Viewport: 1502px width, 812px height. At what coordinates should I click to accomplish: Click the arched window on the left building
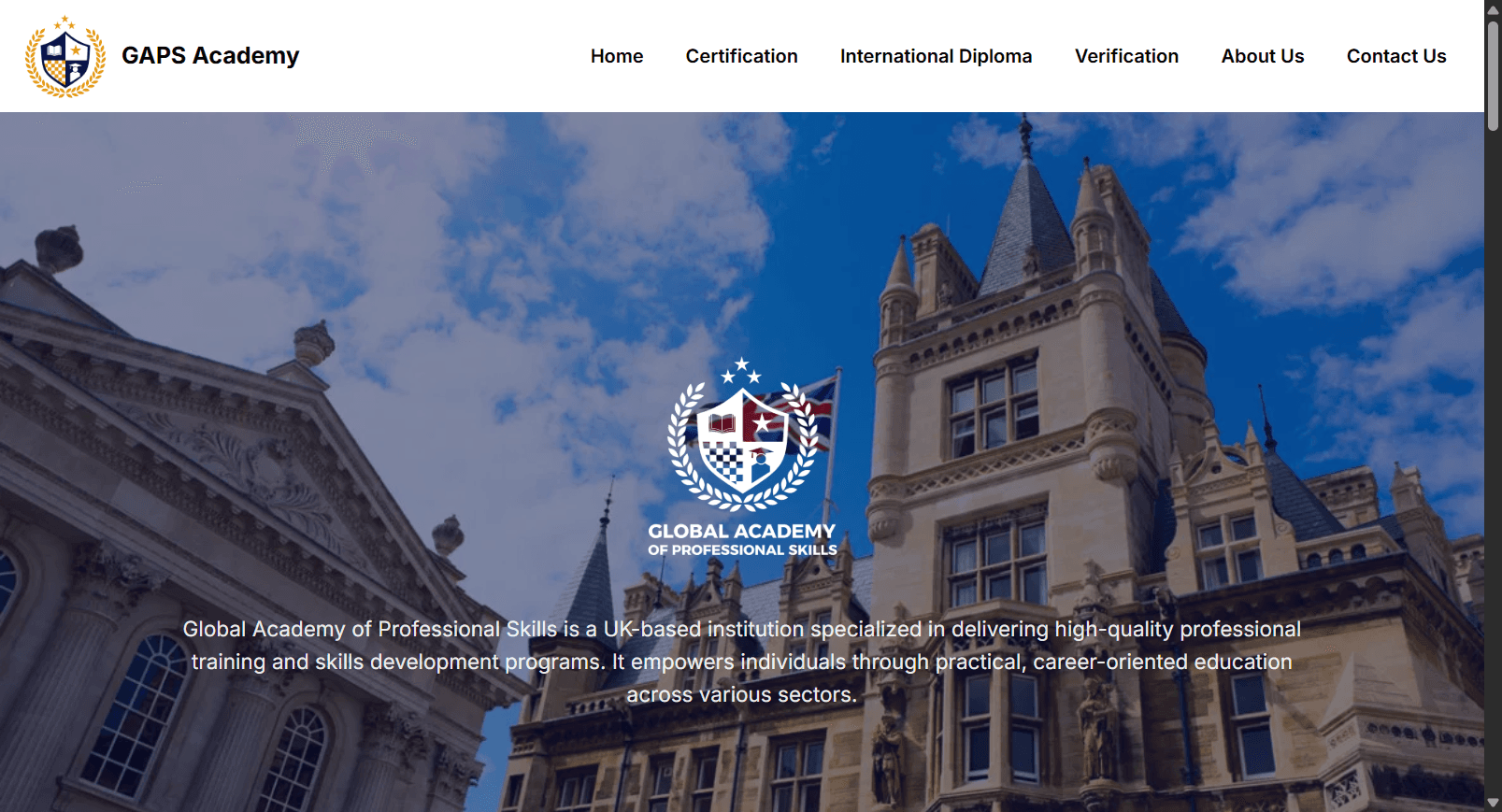pos(140,712)
